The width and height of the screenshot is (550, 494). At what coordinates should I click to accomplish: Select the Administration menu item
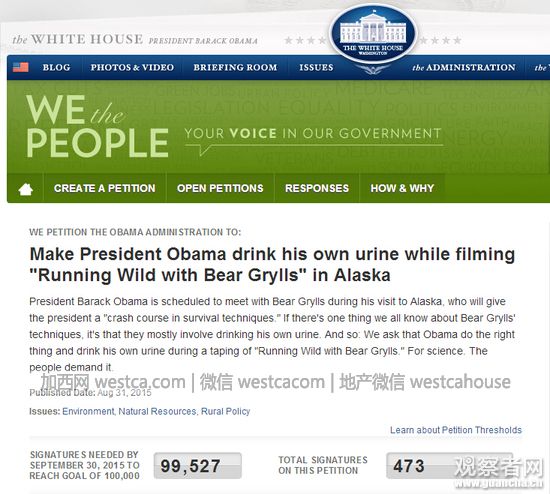(464, 67)
